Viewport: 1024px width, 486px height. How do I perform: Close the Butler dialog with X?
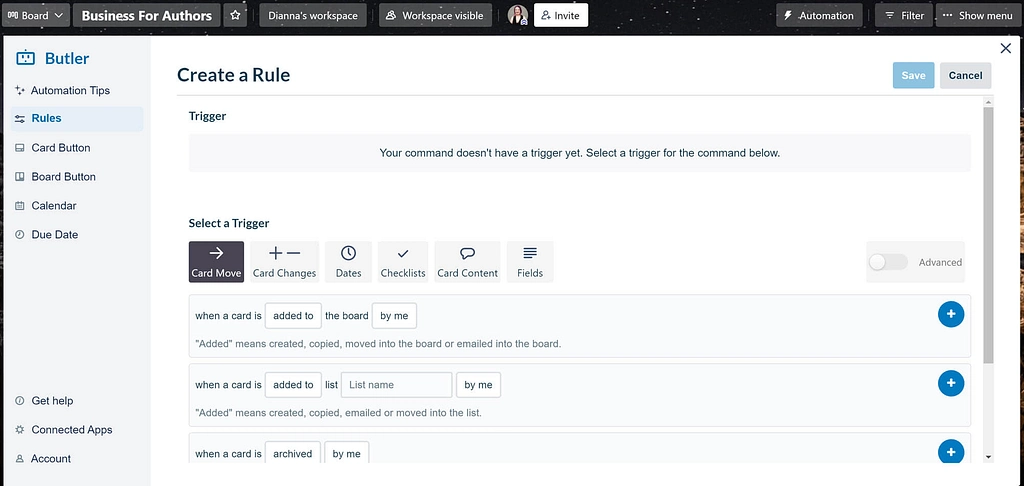coord(1006,48)
